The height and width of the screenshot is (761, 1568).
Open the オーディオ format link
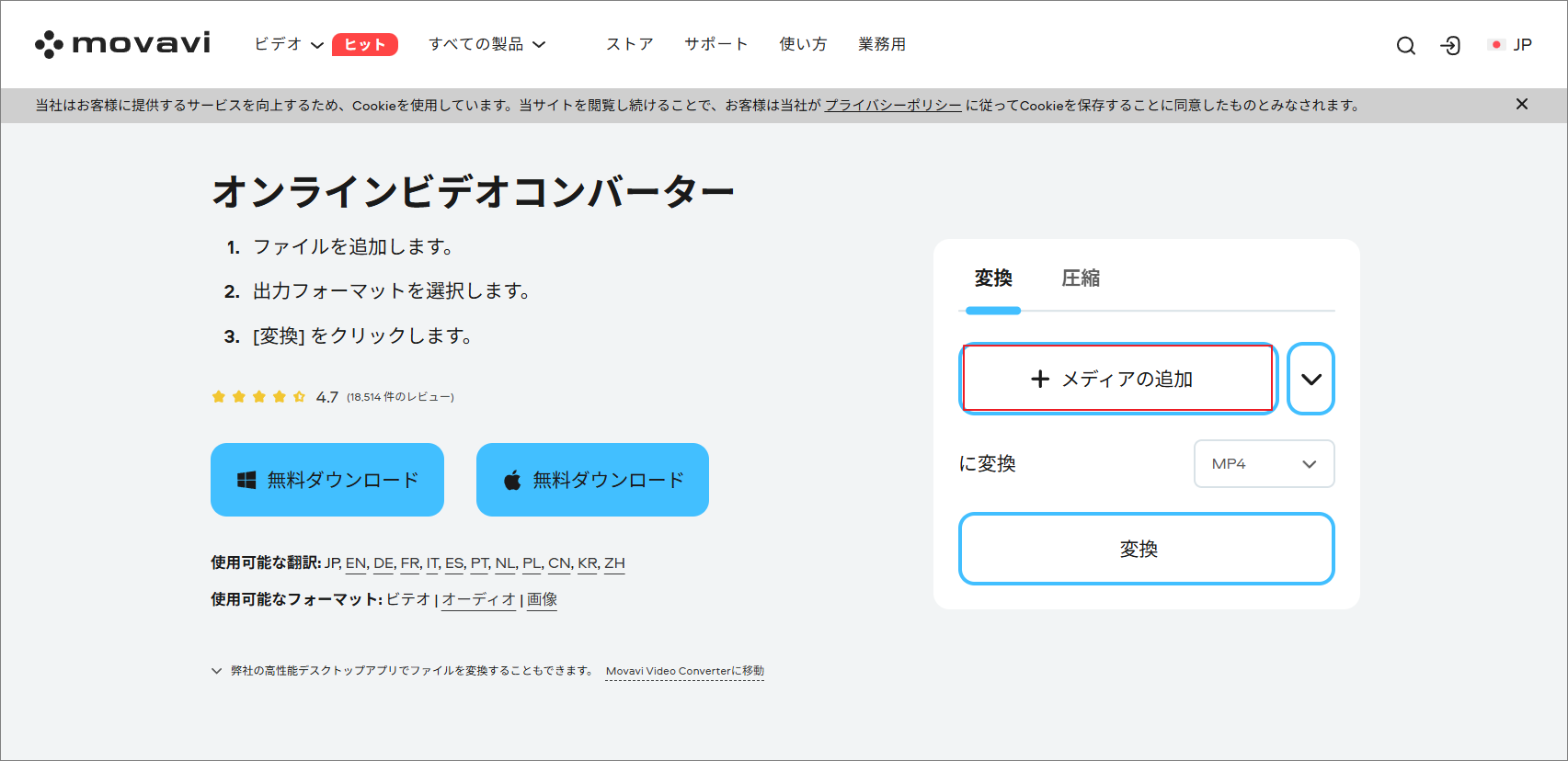(478, 600)
